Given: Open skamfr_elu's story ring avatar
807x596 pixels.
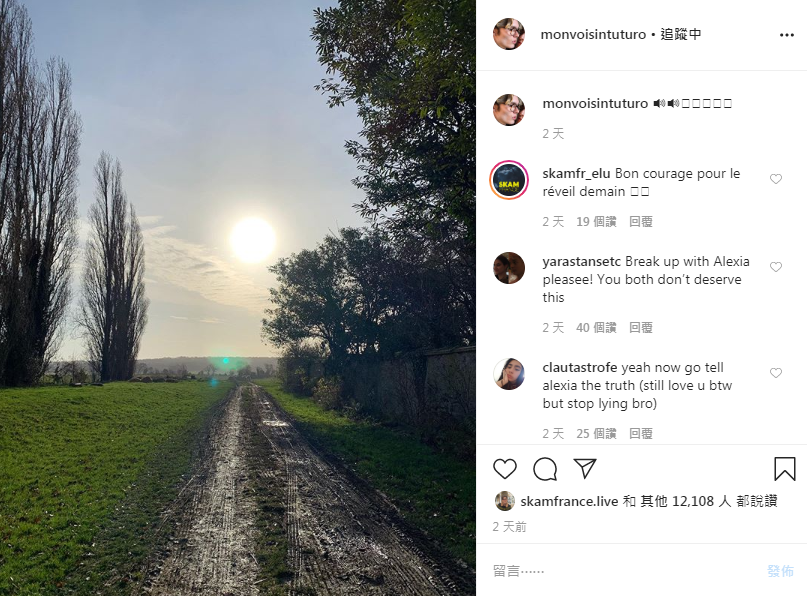Looking at the screenshot, I should (509, 180).
